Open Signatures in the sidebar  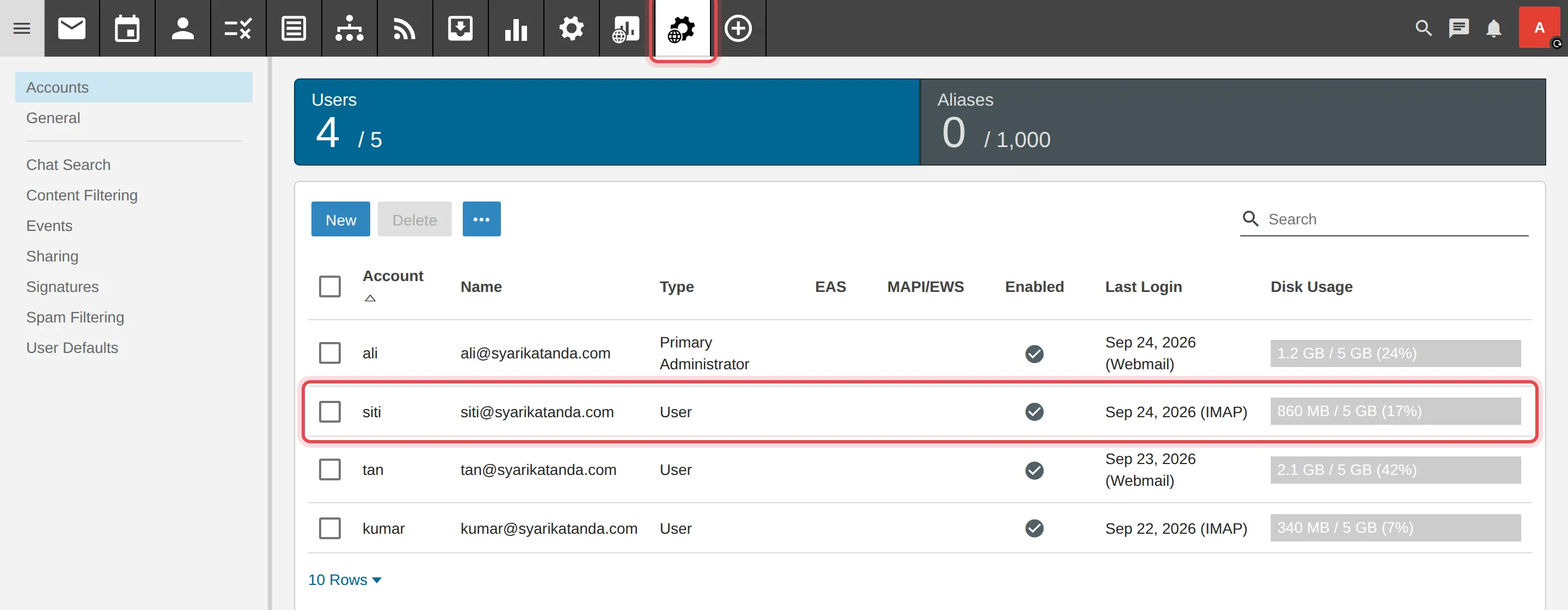point(62,286)
